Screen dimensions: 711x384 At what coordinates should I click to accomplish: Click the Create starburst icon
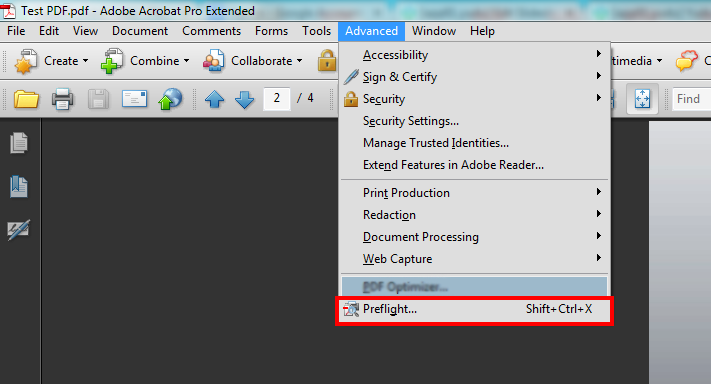coord(25,61)
